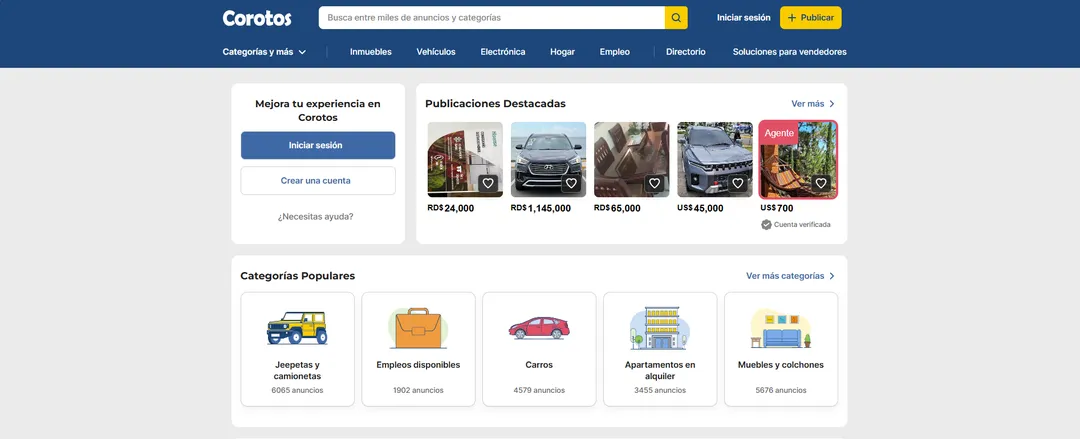Open Iniciar sesión link in header
Viewport: 1080px width, 439px height.
point(743,18)
